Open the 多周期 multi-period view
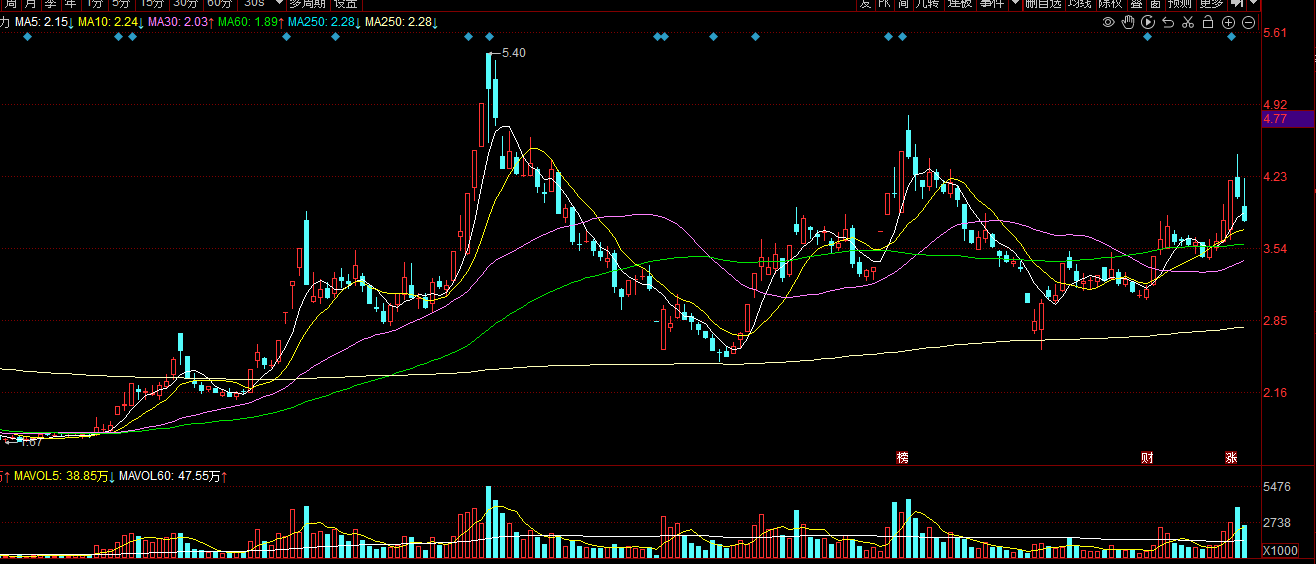Screen dimensions: 1316x564 pyautogui.click(x=308, y=4)
